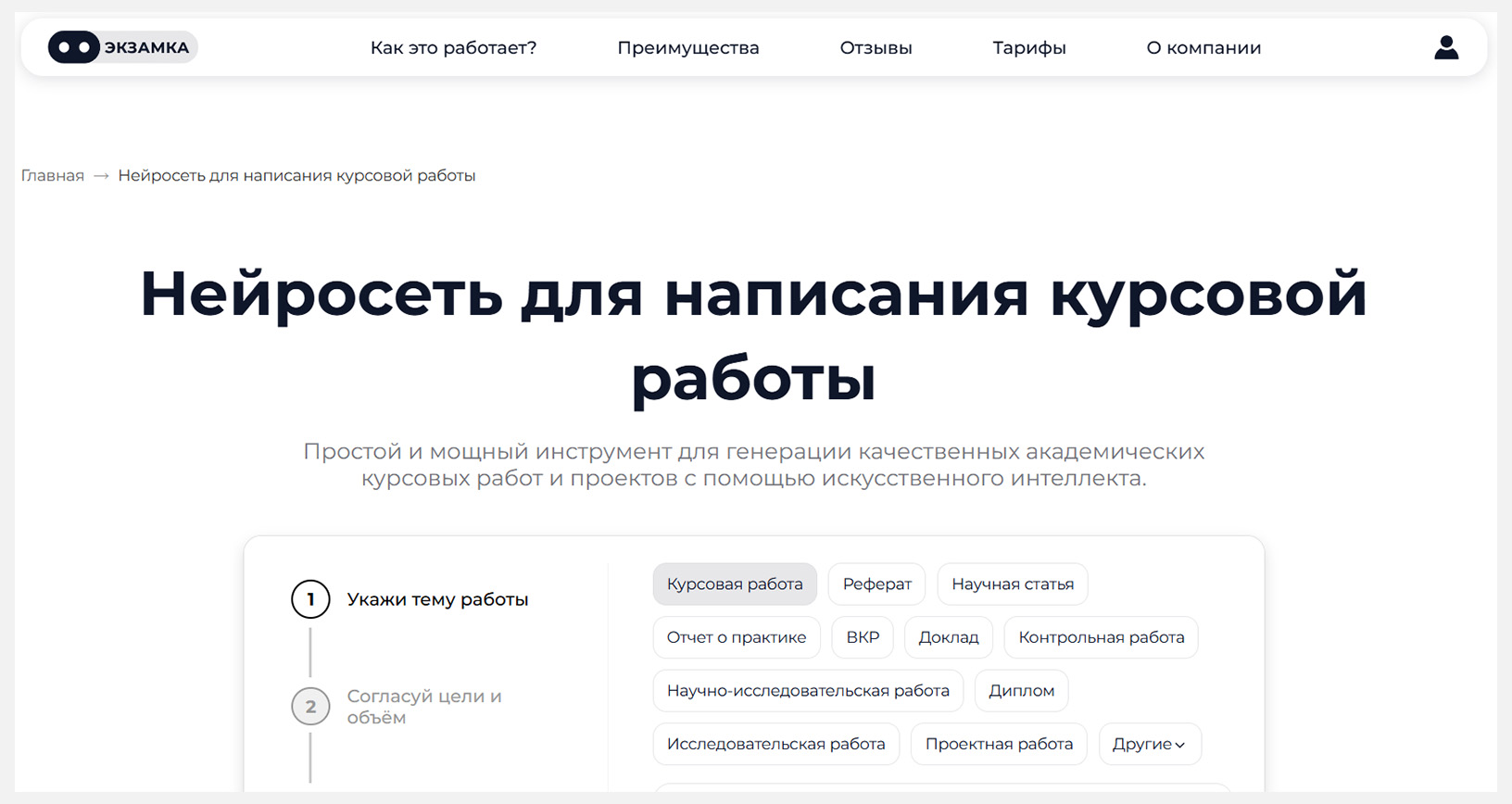Select the Доклад option
Screen dimensions: 1512x804
coord(949,637)
